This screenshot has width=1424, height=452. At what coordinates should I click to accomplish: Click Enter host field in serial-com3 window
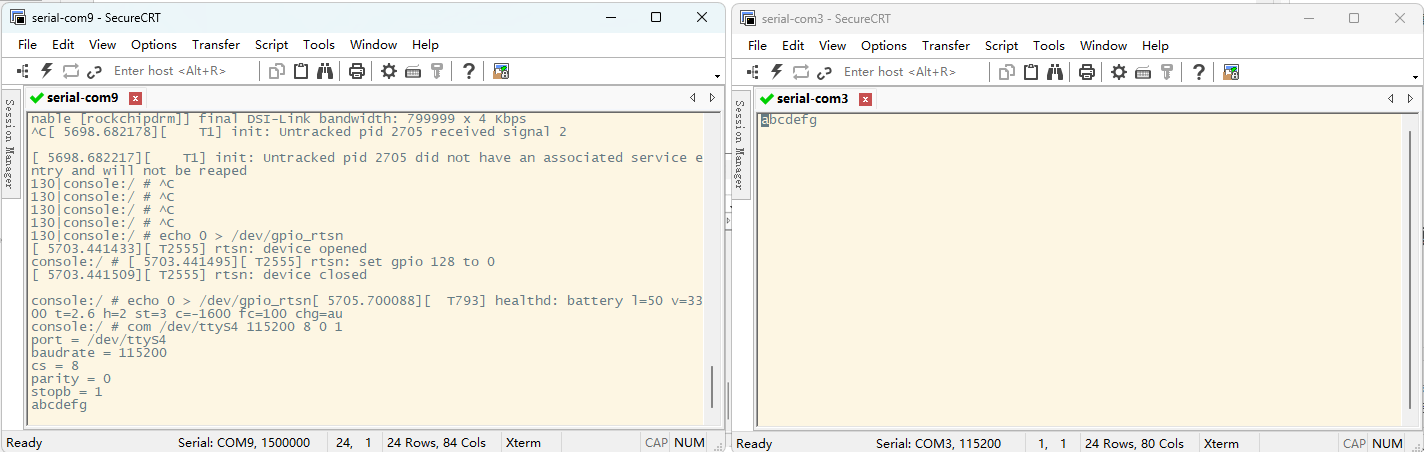[x=913, y=71]
